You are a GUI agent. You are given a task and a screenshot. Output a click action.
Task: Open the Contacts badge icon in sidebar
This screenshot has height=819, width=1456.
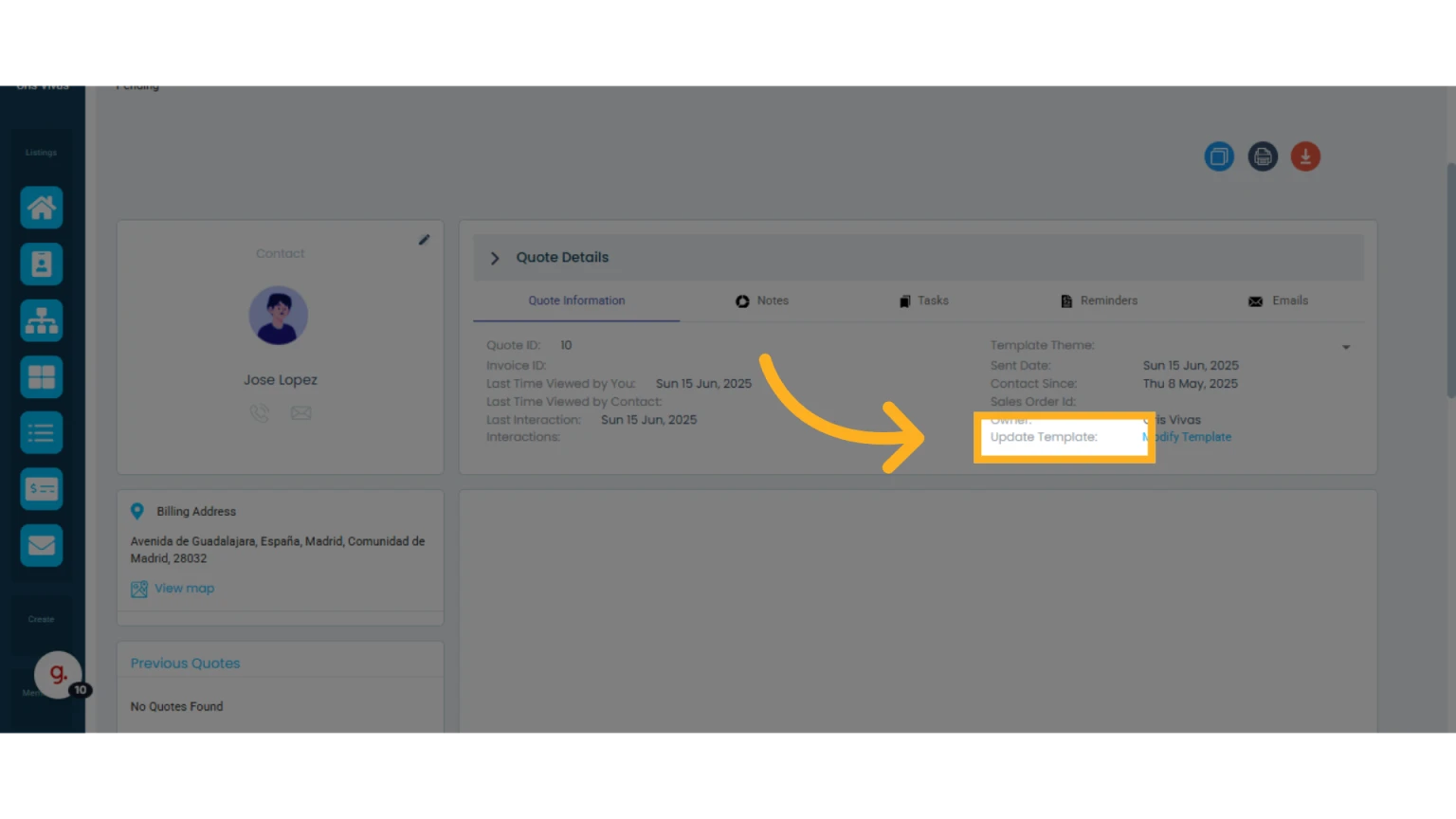(x=42, y=264)
